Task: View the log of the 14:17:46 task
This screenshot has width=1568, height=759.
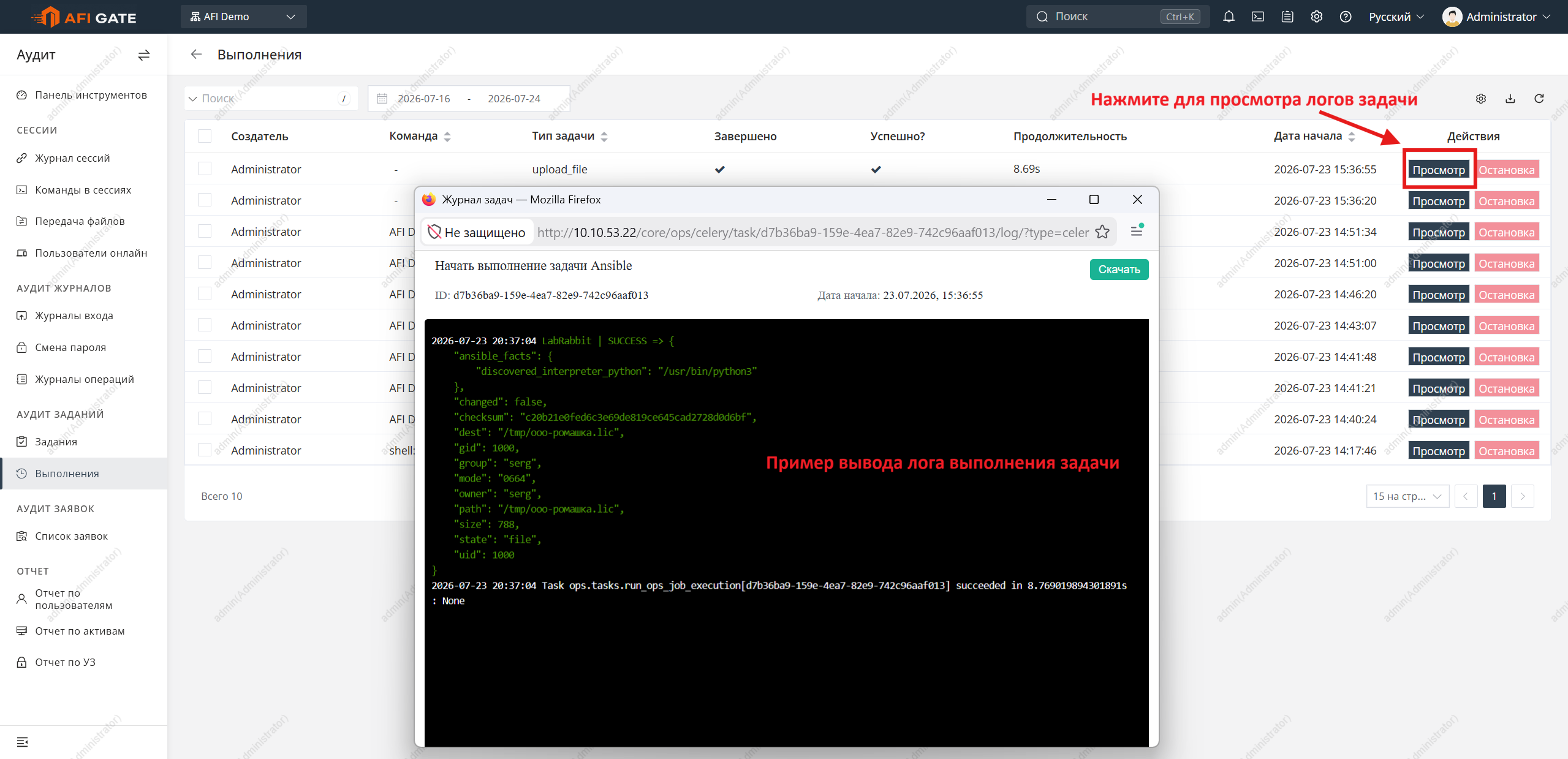Action: (1439, 451)
